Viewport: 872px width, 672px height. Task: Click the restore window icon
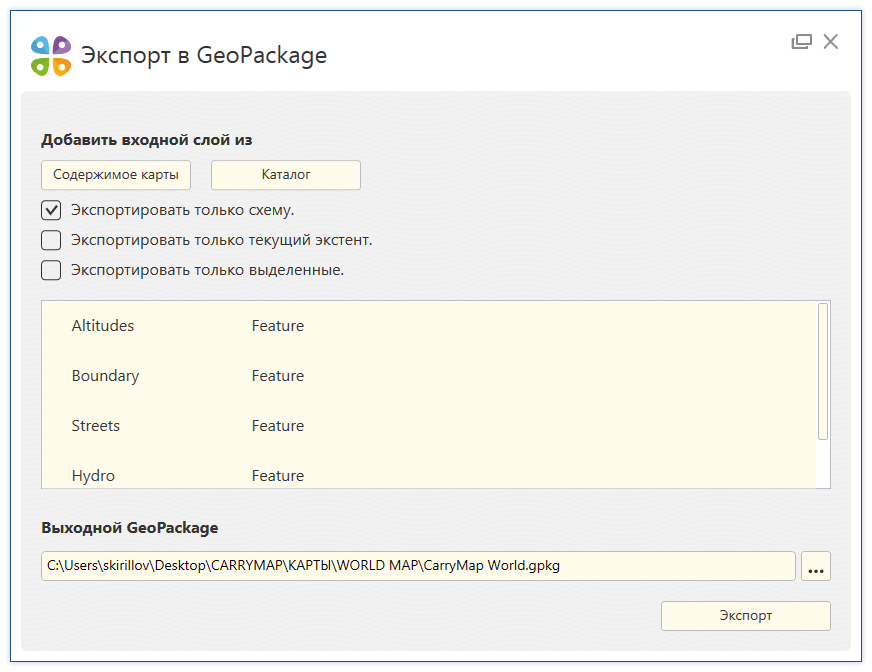(x=801, y=42)
